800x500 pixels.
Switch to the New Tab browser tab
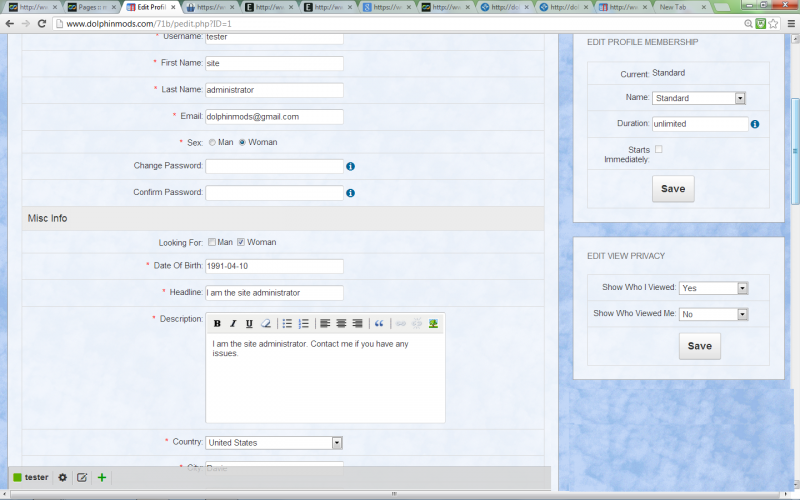pyautogui.click(x=681, y=7)
